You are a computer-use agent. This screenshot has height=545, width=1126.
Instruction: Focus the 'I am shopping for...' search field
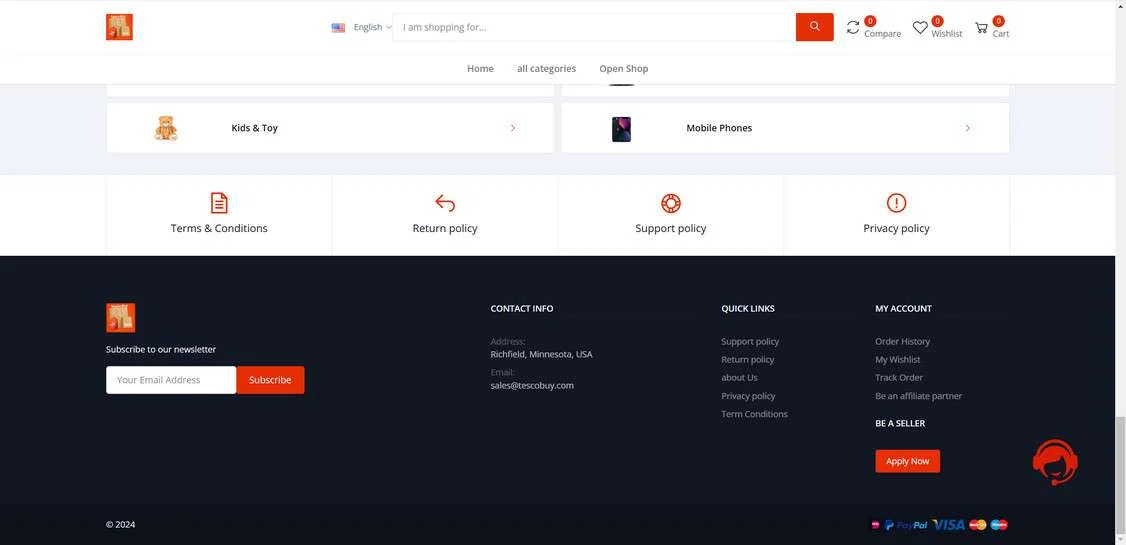click(x=594, y=27)
